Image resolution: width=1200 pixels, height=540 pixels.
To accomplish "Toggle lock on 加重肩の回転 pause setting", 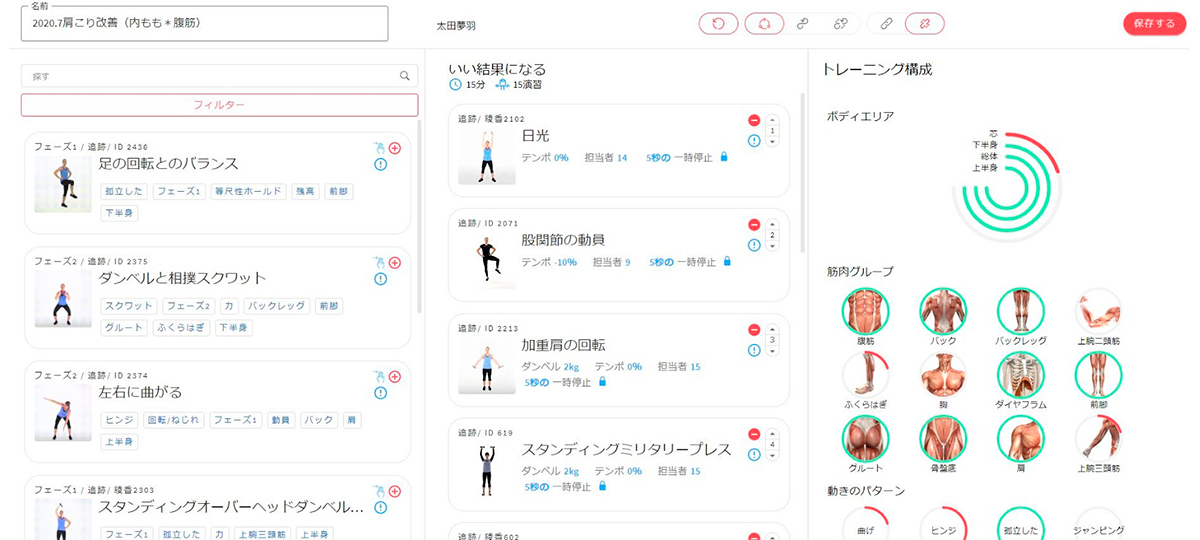I will point(602,382).
